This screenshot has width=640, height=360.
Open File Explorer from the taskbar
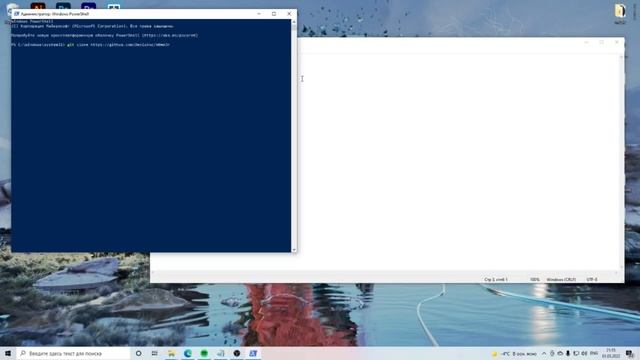click(x=171, y=353)
